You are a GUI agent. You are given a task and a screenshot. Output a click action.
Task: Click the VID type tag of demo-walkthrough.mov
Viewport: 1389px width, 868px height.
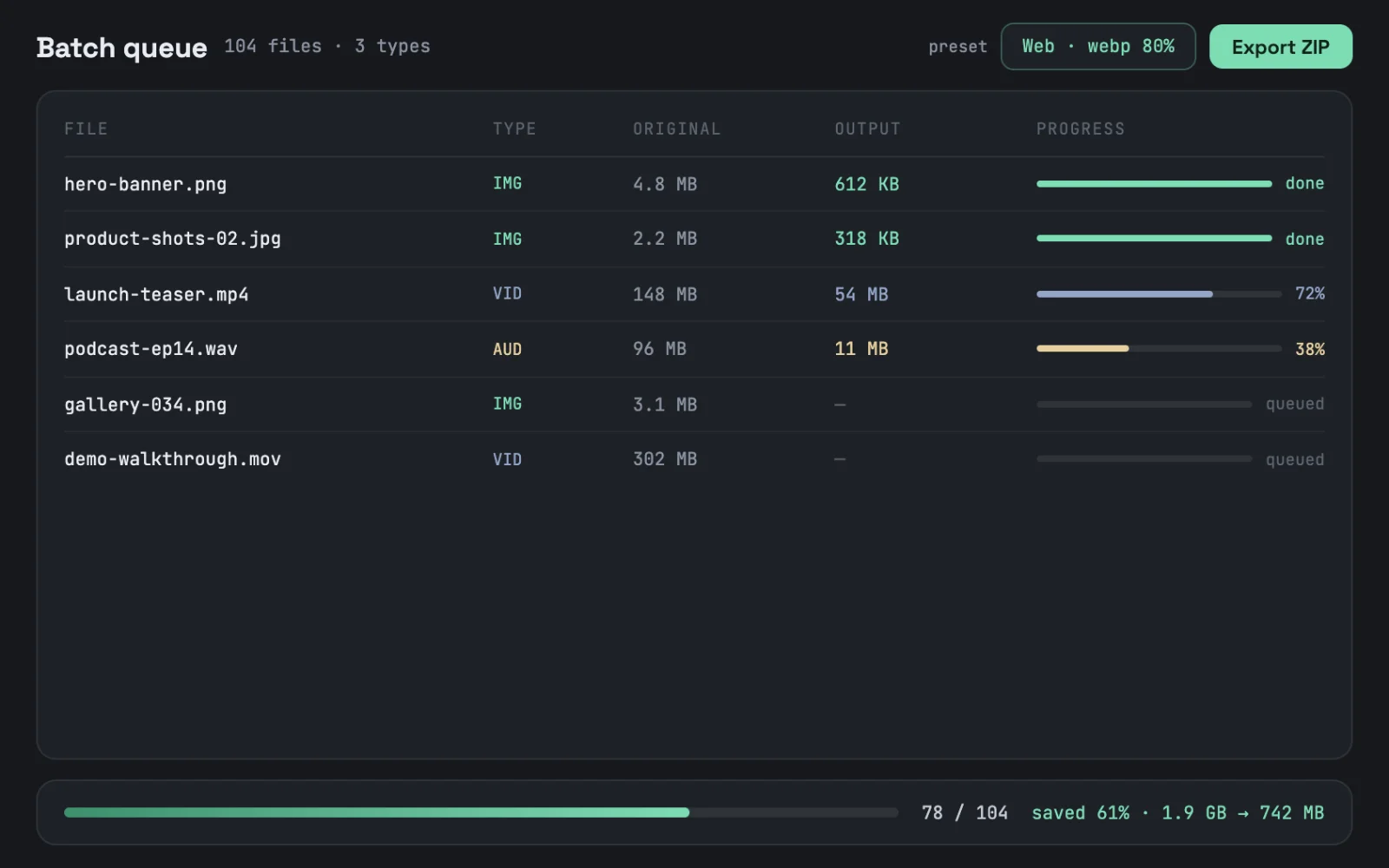507,459
